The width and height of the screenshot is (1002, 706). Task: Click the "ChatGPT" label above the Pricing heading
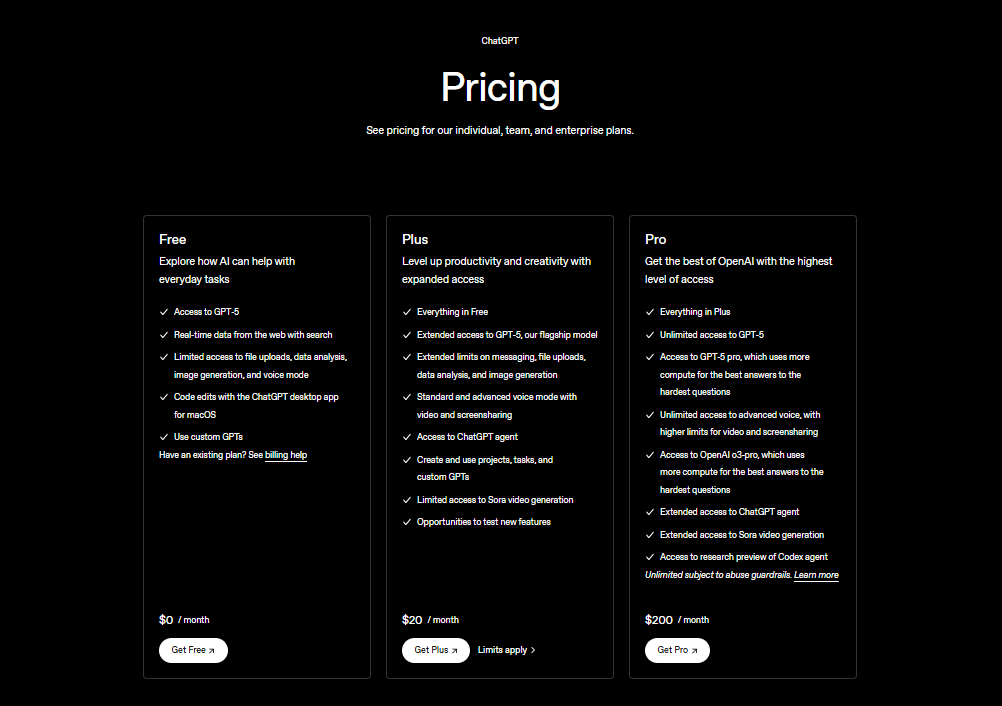pyautogui.click(x=499, y=41)
